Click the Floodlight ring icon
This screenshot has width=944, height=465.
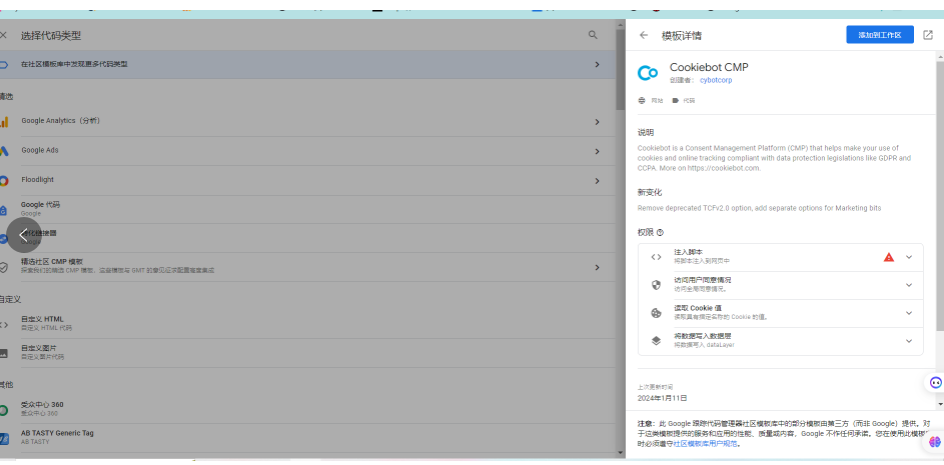click(4, 181)
